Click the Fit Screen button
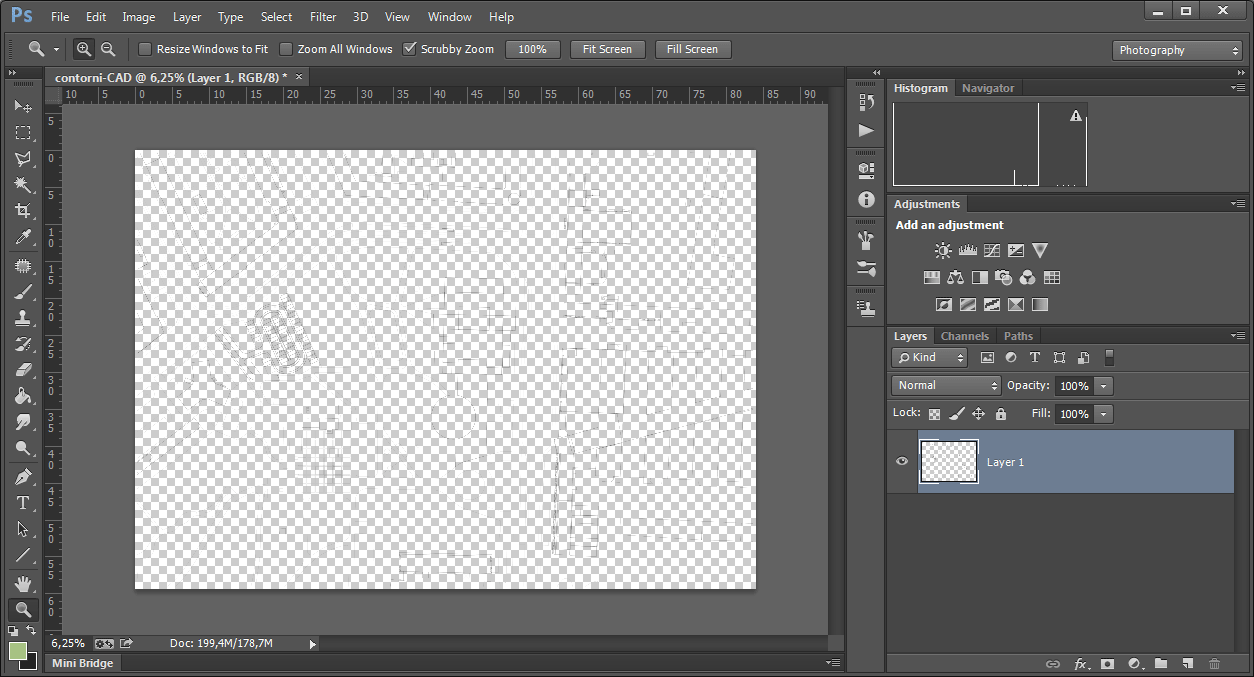This screenshot has width=1254, height=677. (x=607, y=49)
